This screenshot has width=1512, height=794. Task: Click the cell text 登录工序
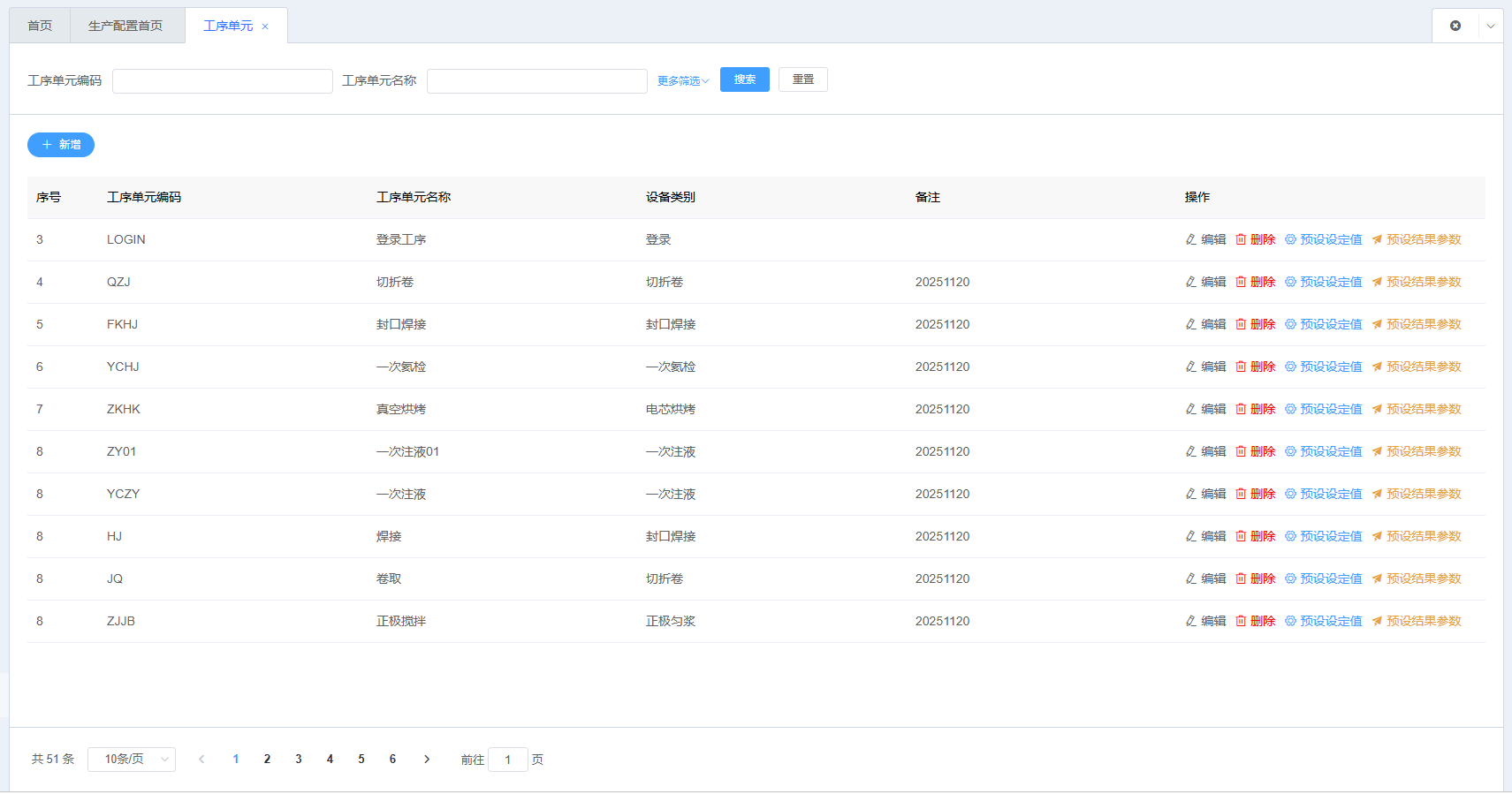point(401,239)
